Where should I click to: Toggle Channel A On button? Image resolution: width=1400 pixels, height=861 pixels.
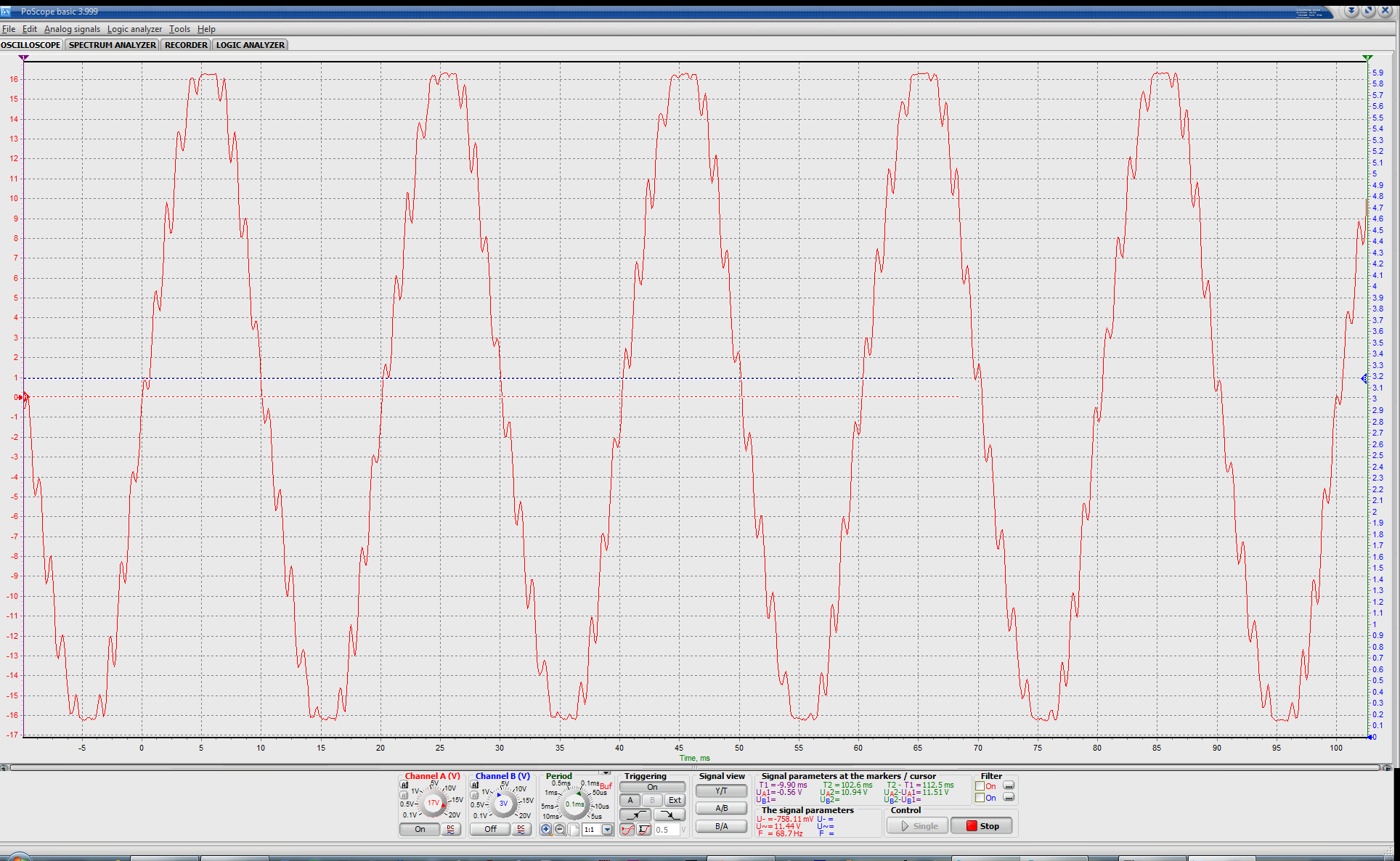click(420, 829)
